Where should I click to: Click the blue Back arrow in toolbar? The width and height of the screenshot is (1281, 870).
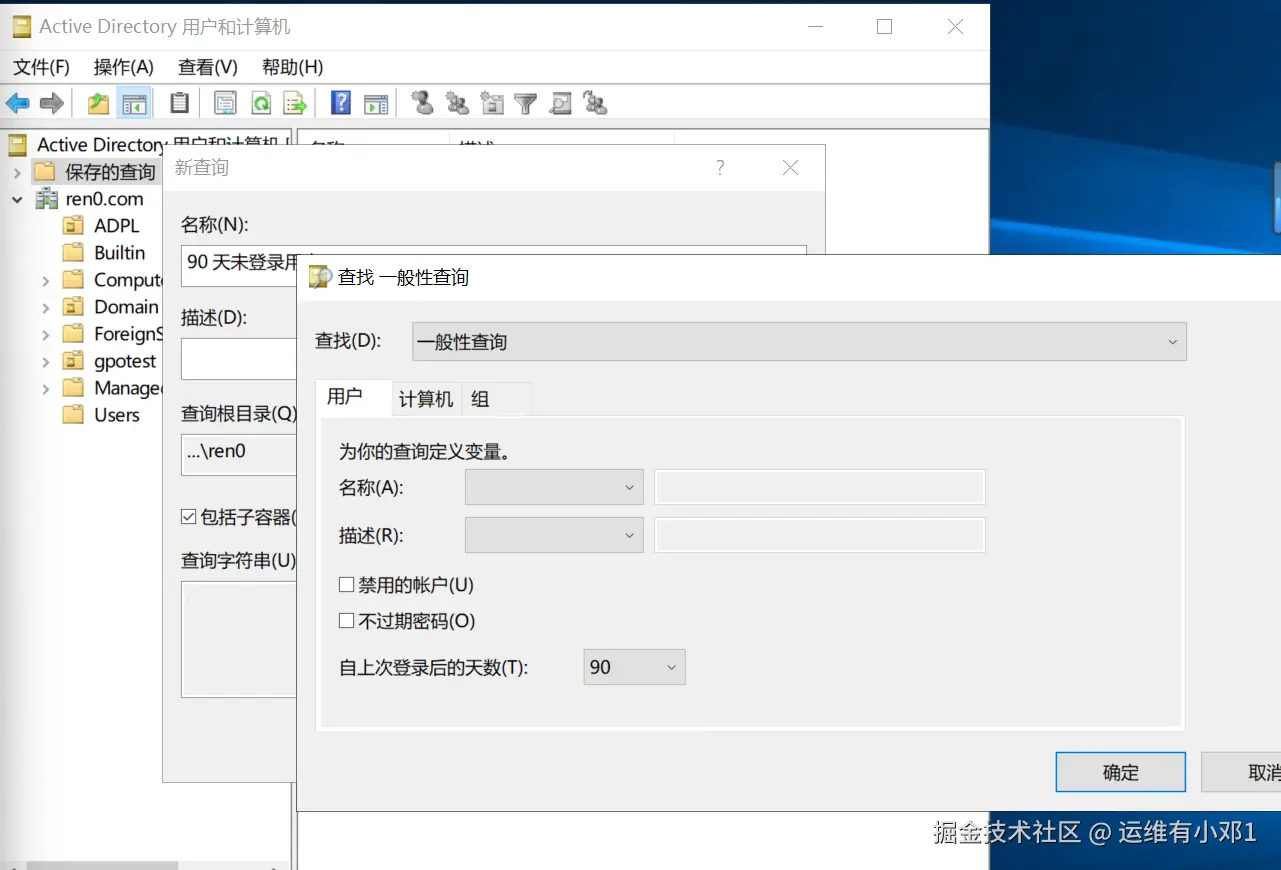tap(18, 103)
